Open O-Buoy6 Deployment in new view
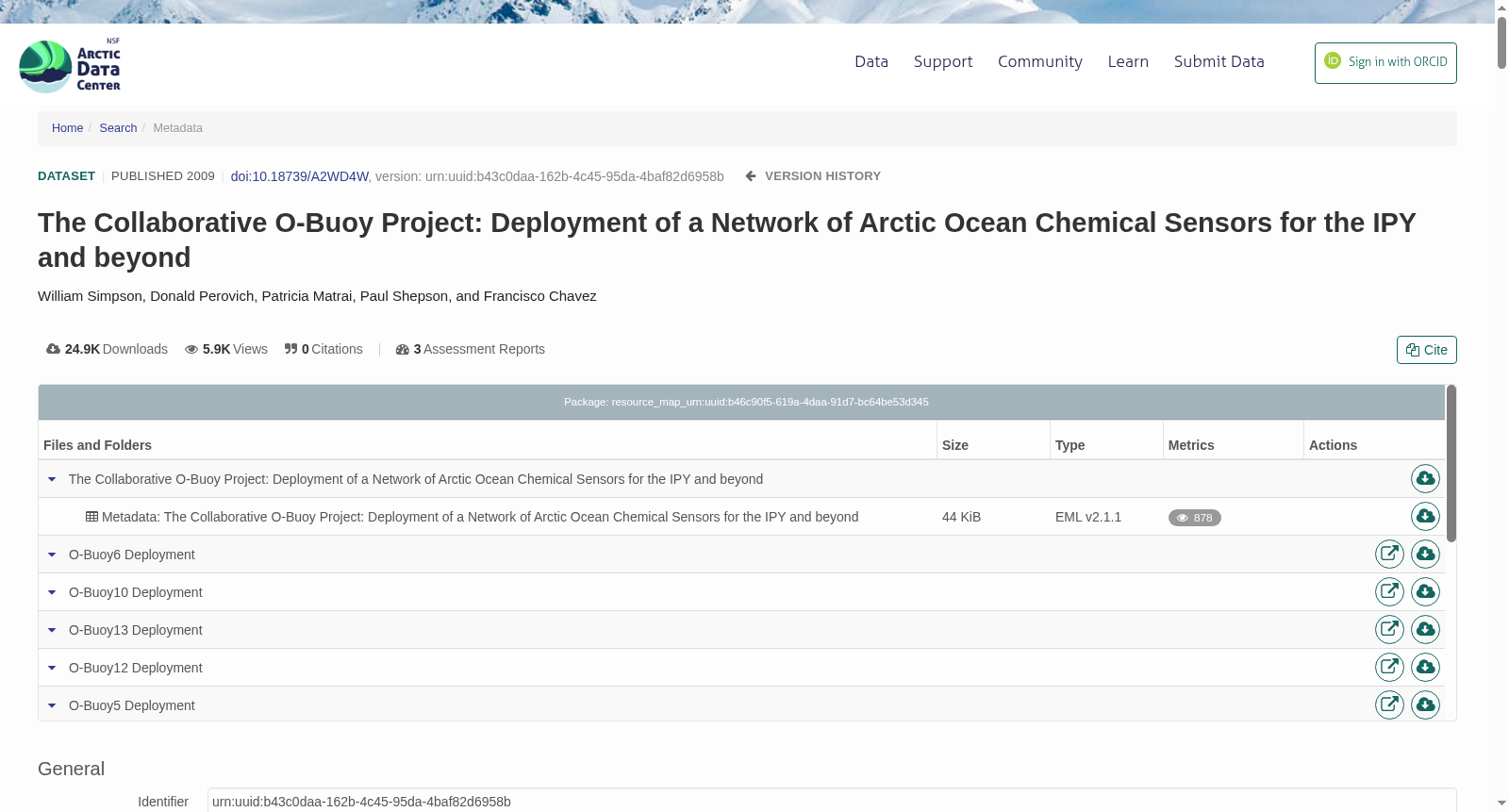The width and height of the screenshot is (1509, 812). pyautogui.click(x=1389, y=555)
